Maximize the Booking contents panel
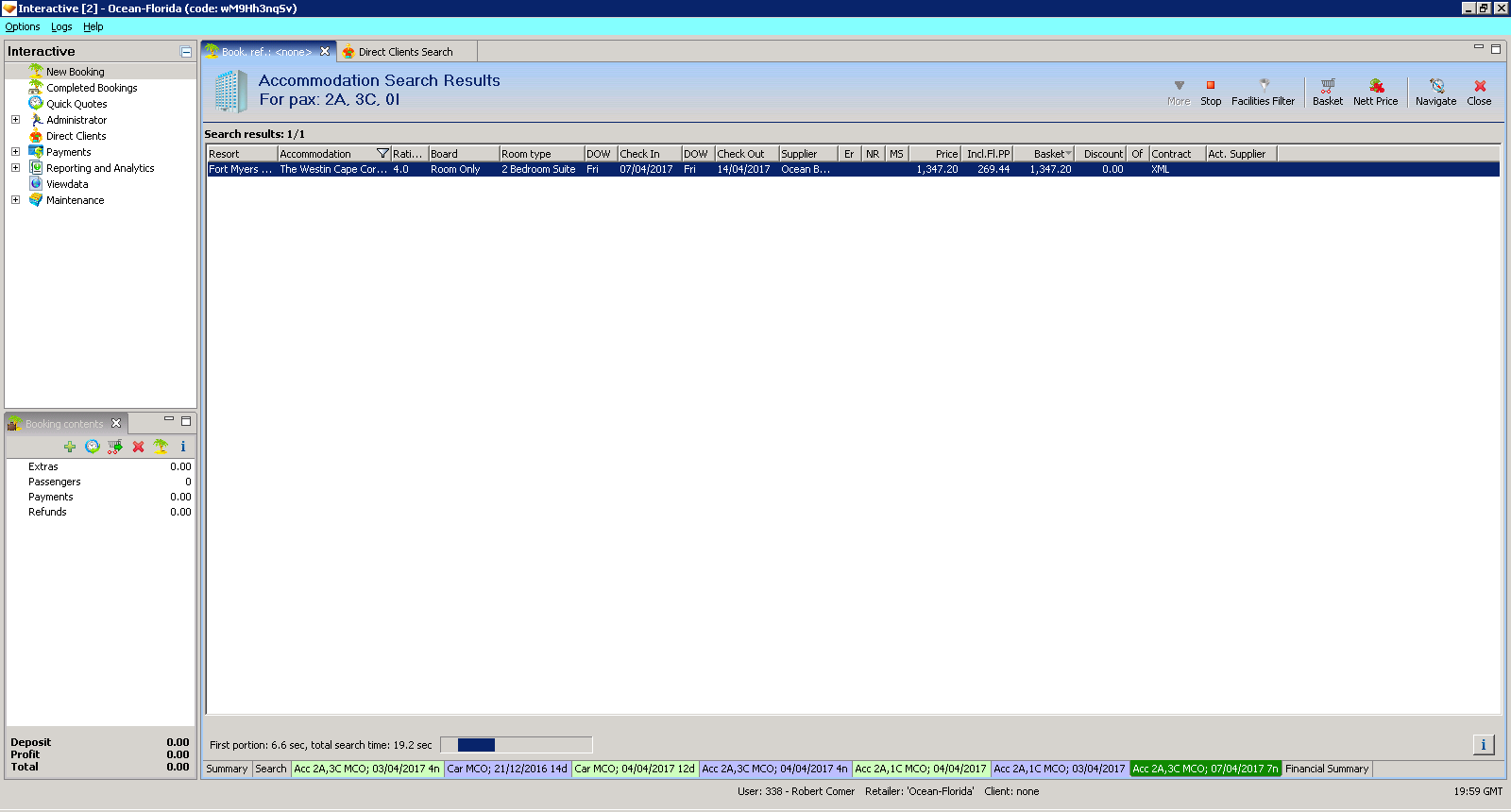This screenshot has height=812, width=1511. click(186, 421)
